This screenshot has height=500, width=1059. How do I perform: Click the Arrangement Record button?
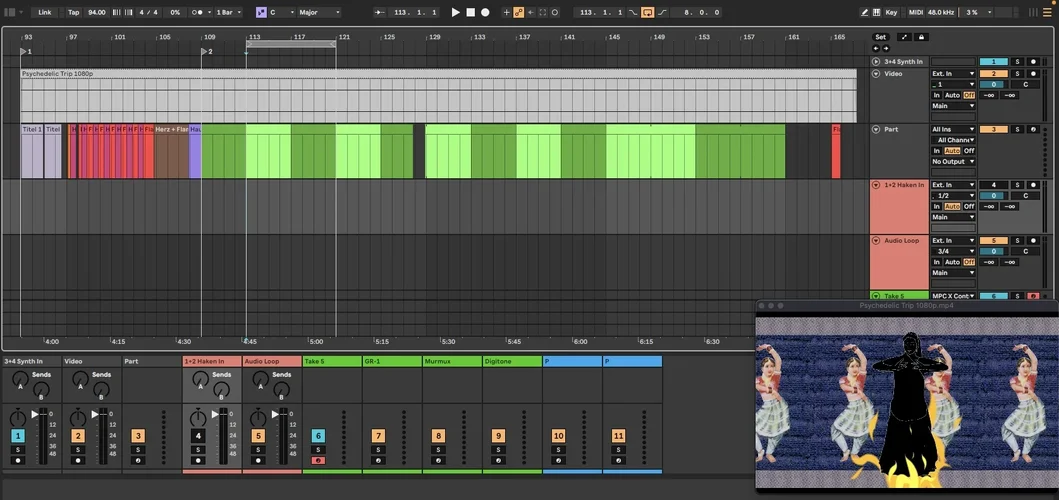[485, 12]
